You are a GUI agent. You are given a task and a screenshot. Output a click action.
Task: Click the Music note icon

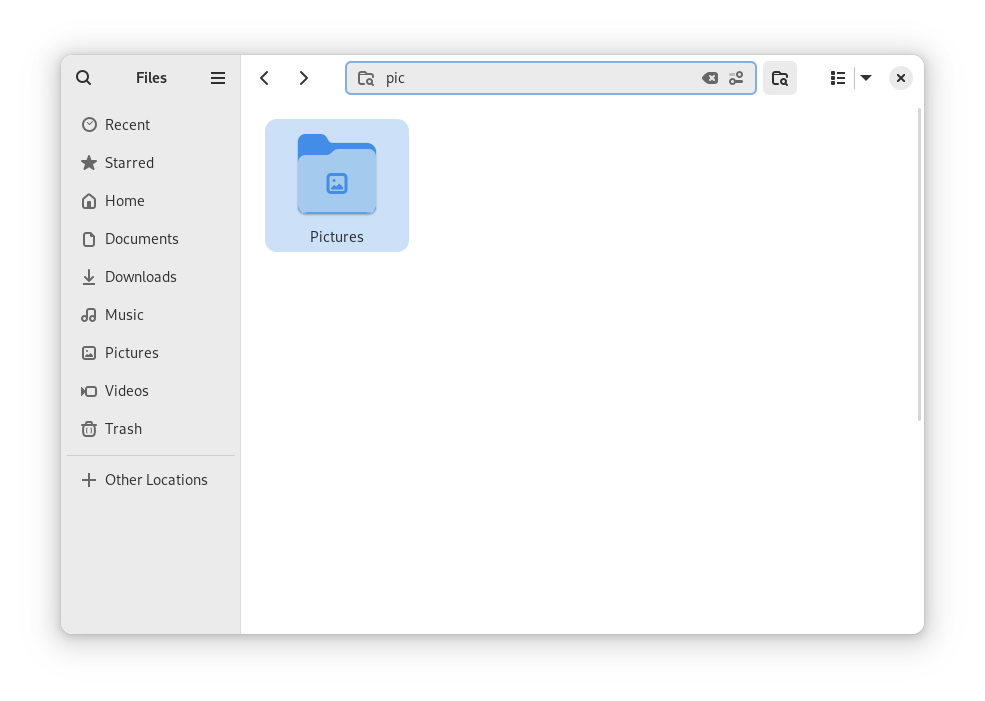tap(89, 315)
